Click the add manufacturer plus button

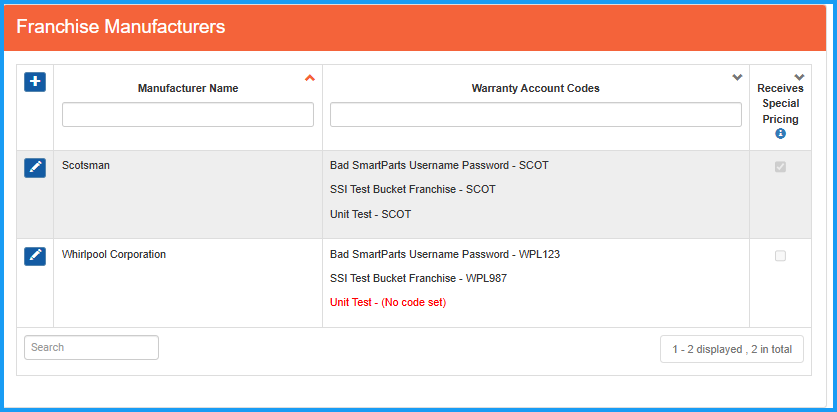[x=35, y=82]
